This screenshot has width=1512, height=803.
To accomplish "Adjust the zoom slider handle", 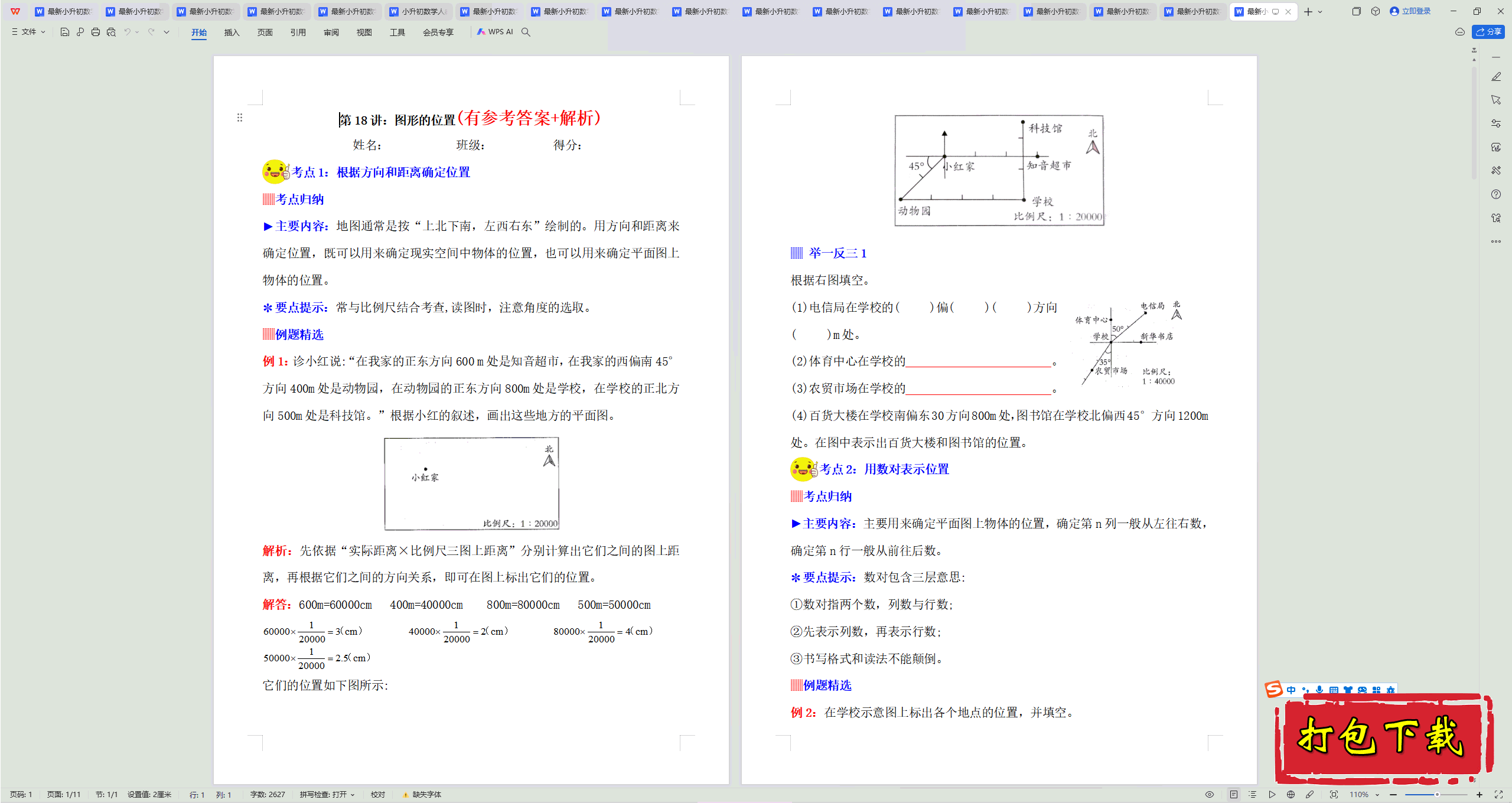I will (1437, 795).
